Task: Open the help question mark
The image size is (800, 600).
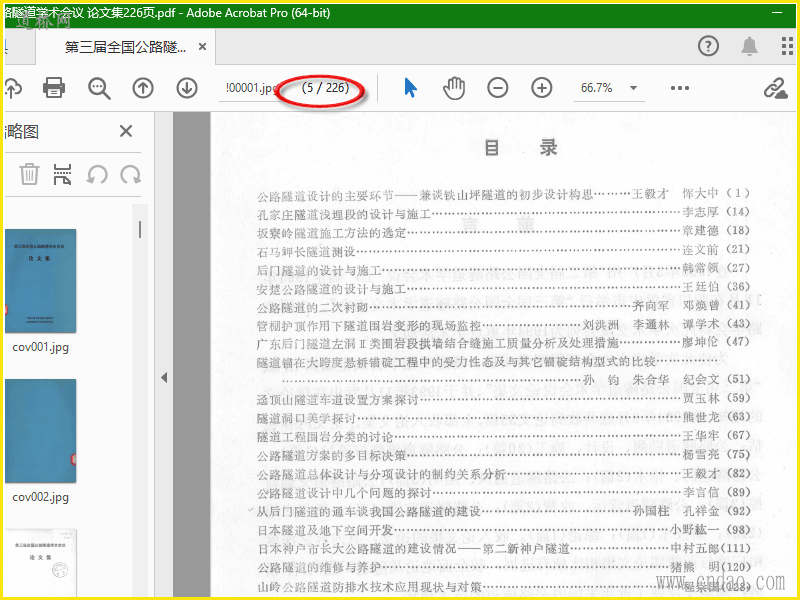Action: click(x=708, y=46)
